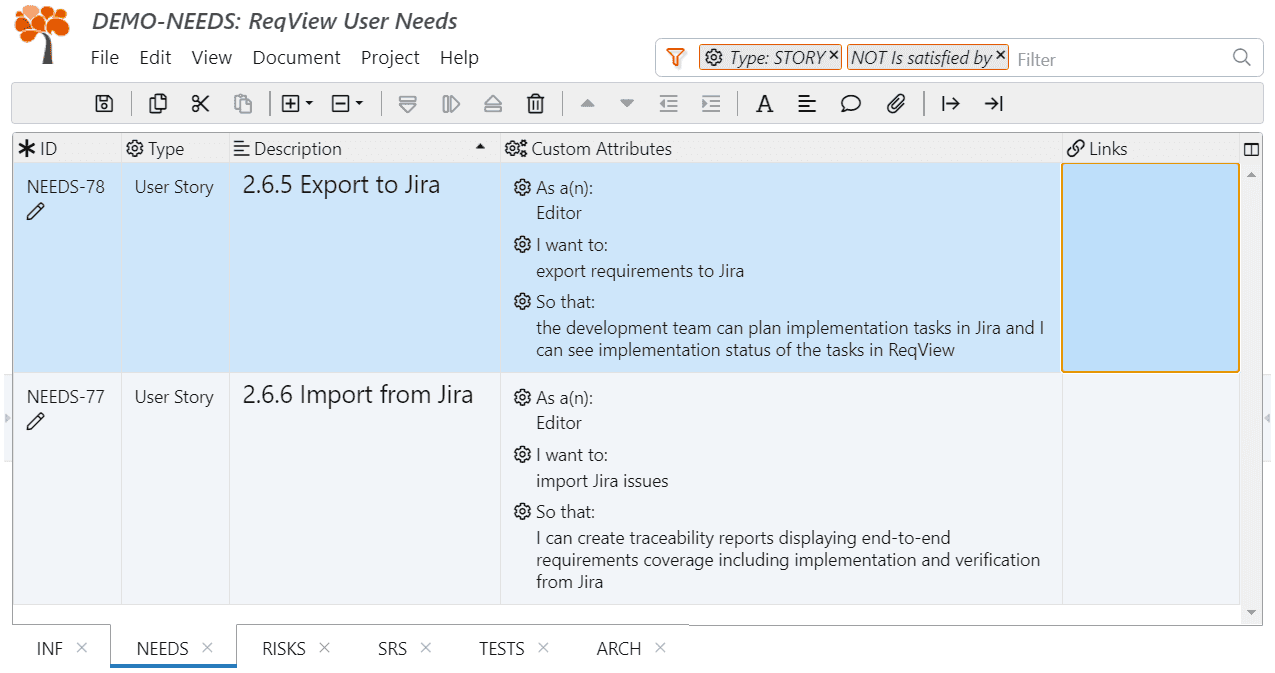Viewport: 1275px width, 673px height.
Task: Click the 'import Jira issues' attribute text
Action: [602, 481]
